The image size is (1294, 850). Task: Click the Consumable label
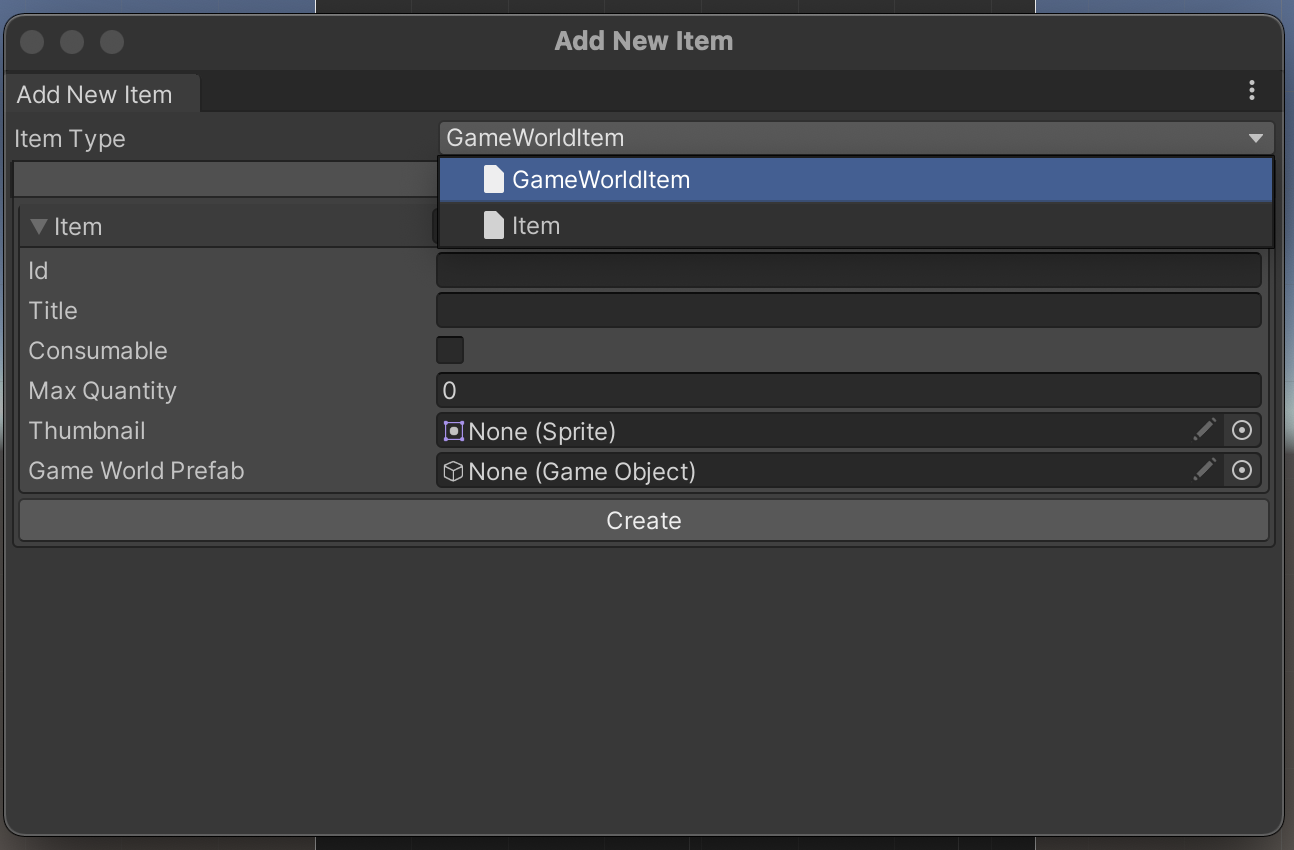click(98, 350)
